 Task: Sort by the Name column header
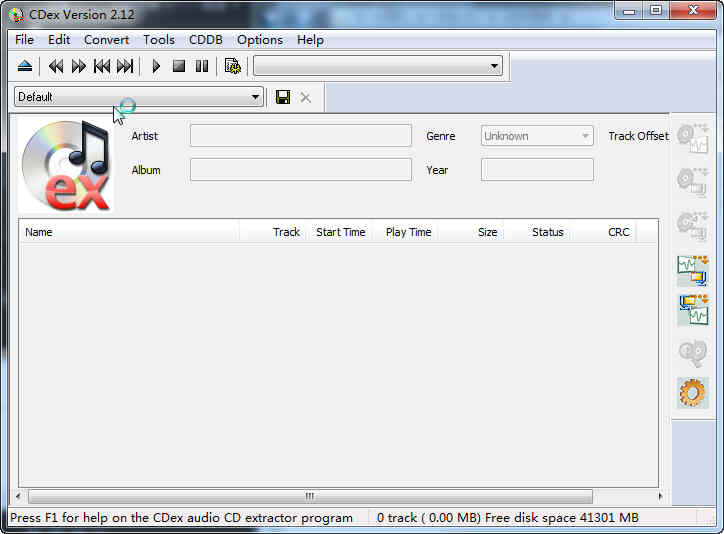(129, 232)
